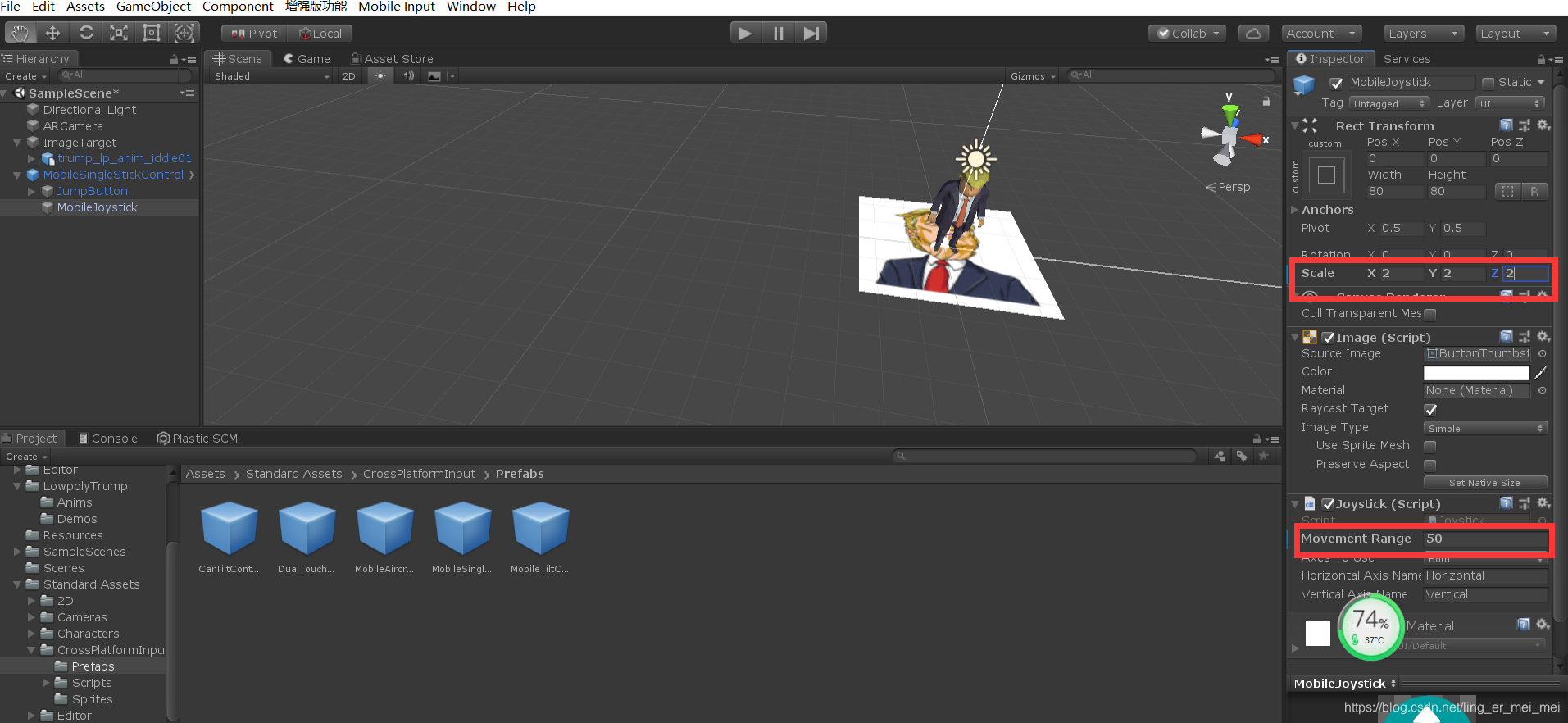Open the Mobile Input menu
The height and width of the screenshot is (723, 1568).
tap(397, 7)
